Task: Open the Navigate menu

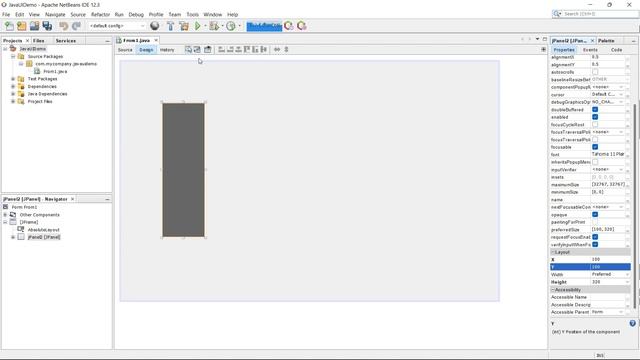Action: [55, 14]
